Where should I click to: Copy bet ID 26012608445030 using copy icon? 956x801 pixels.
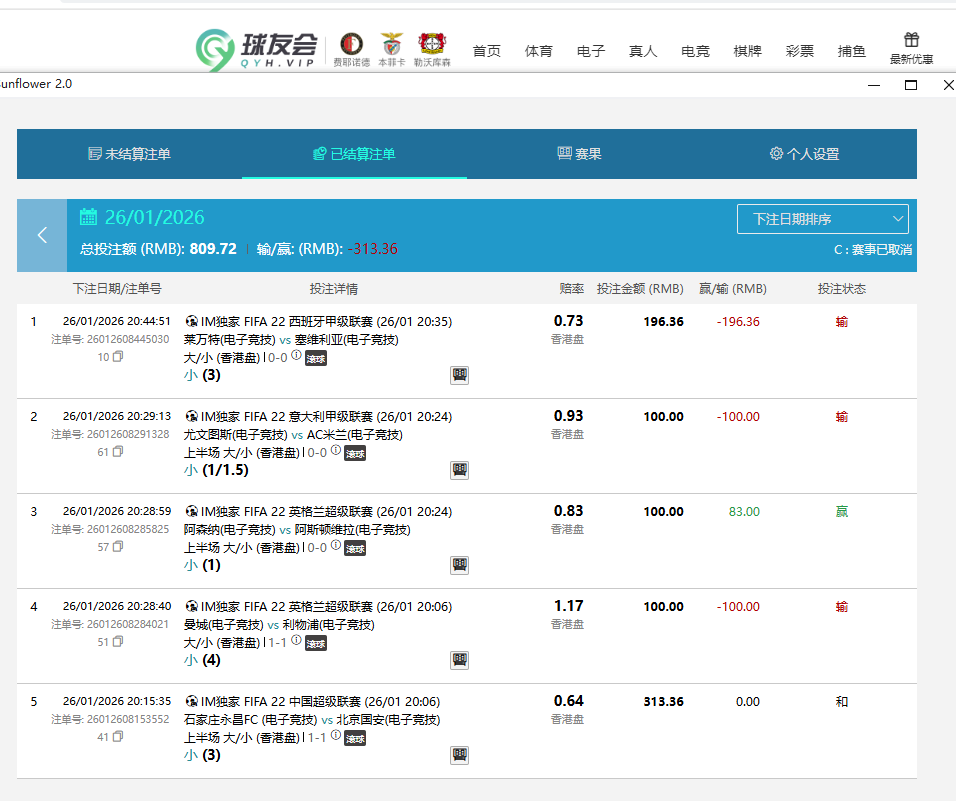click(118, 357)
